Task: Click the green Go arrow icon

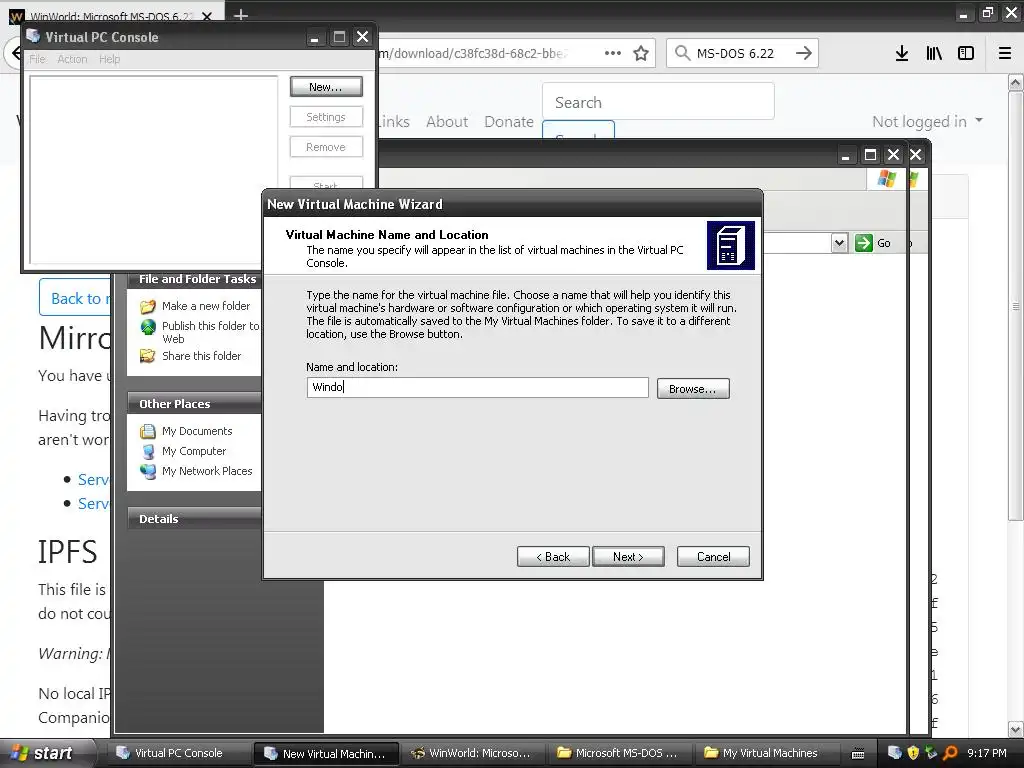Action: [x=863, y=243]
